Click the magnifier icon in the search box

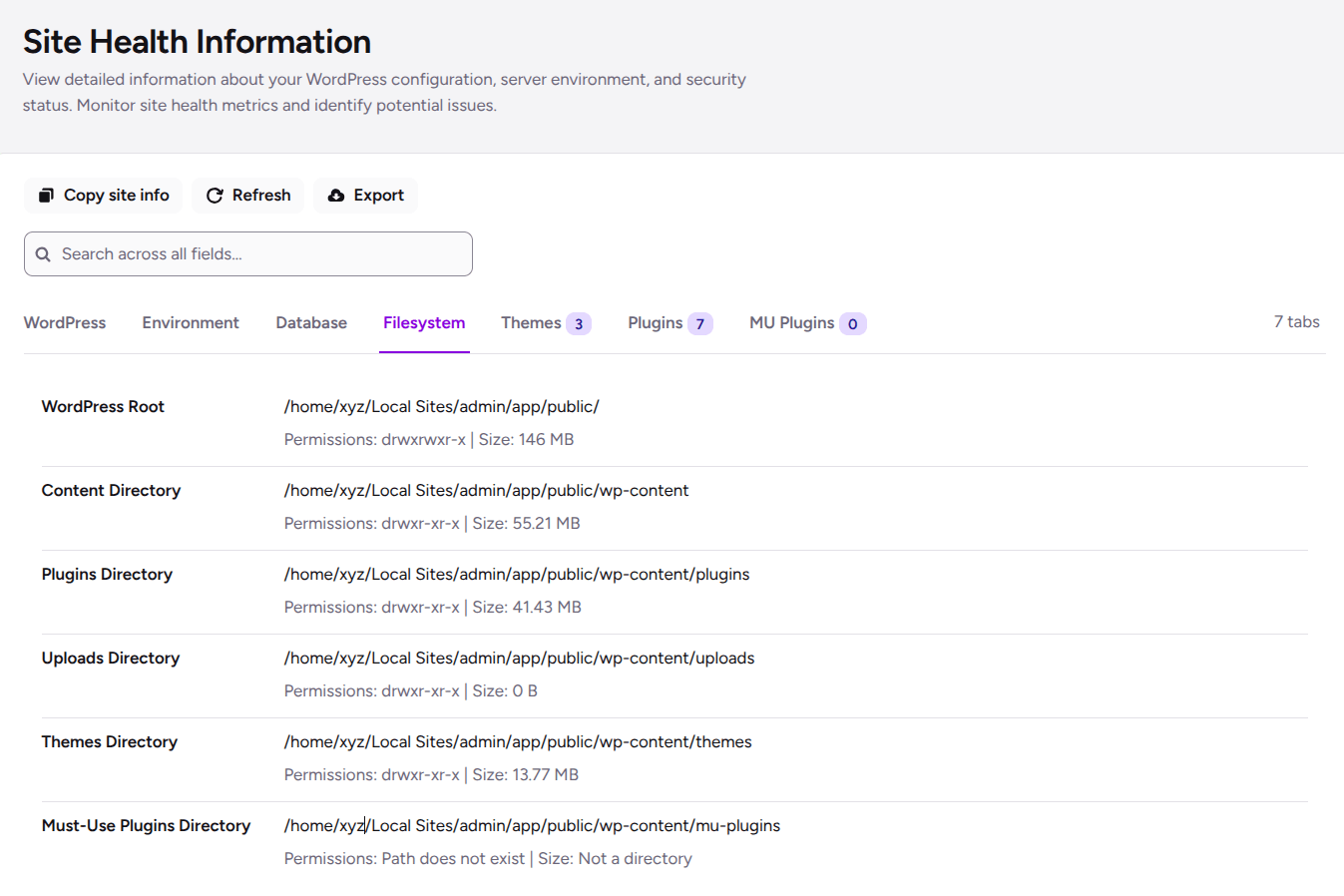point(43,254)
